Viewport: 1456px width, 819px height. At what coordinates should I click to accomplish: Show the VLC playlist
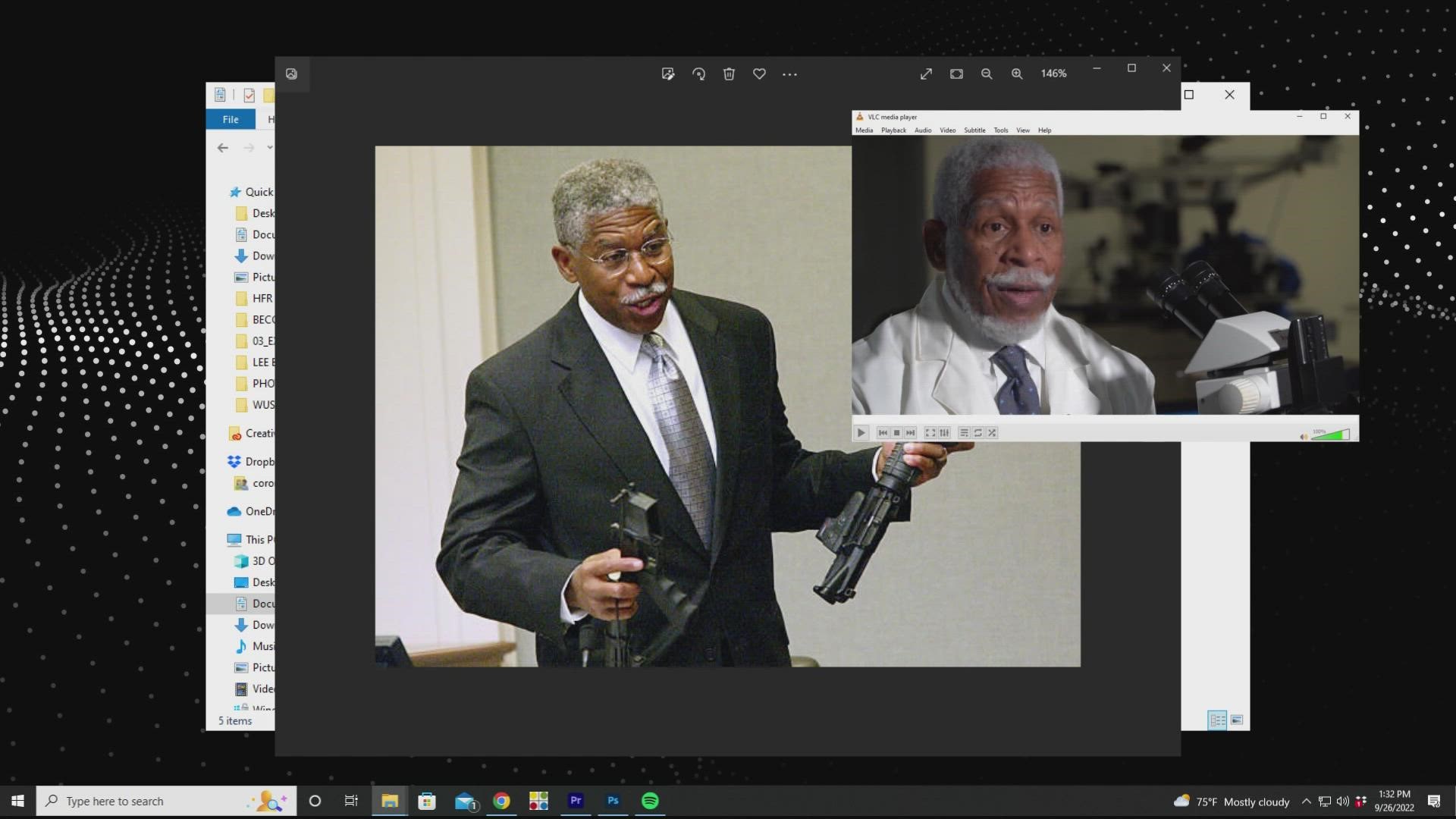pos(964,433)
